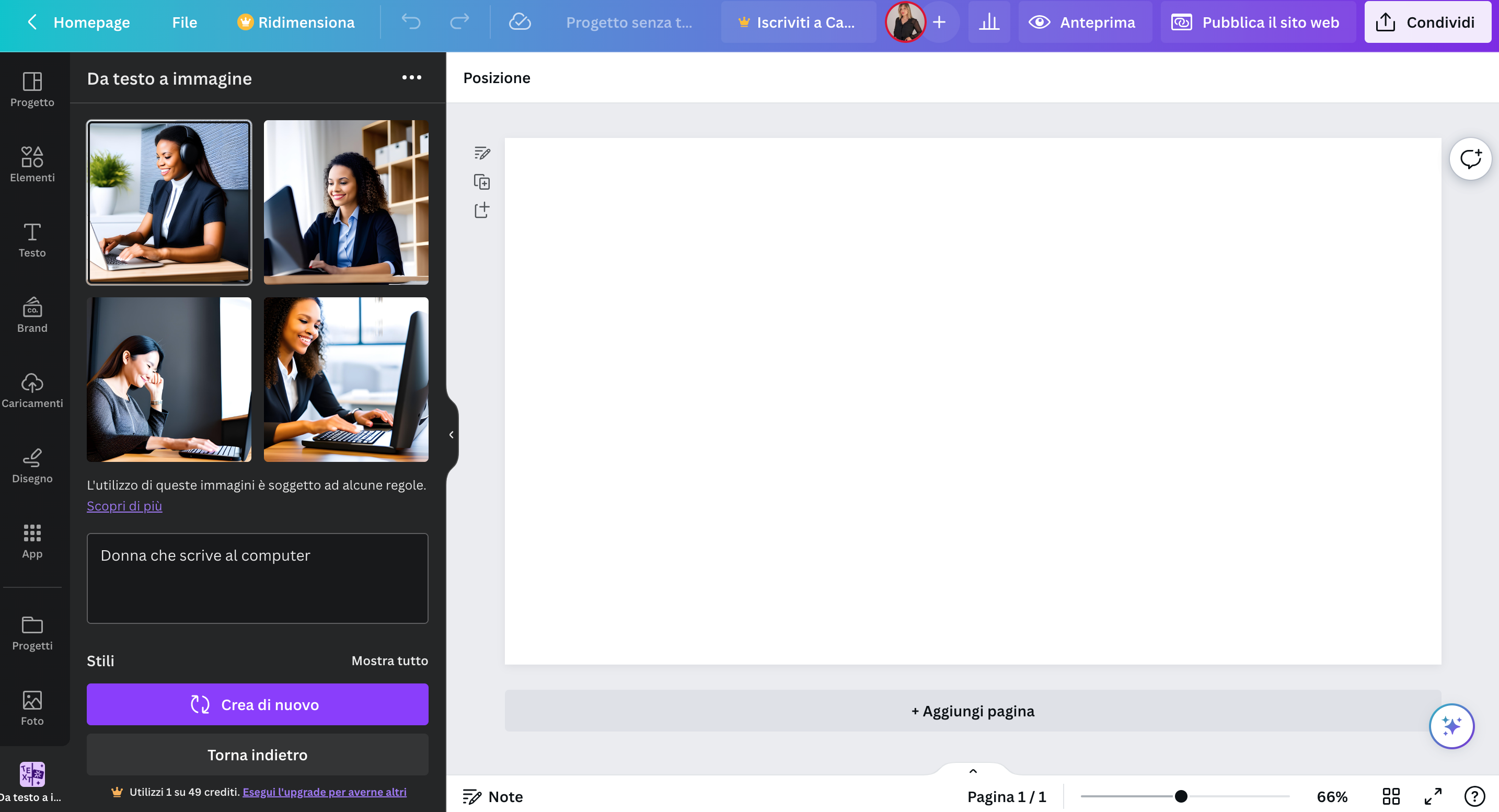Click + Aggiungi pagina button
The height and width of the screenshot is (812, 1499).
972,710
